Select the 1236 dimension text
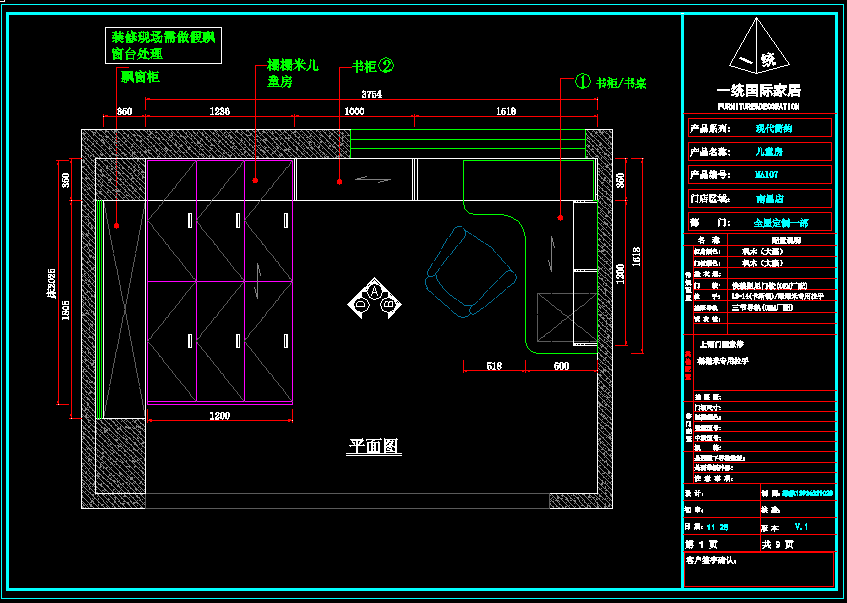This screenshot has width=847, height=603. [x=218, y=111]
